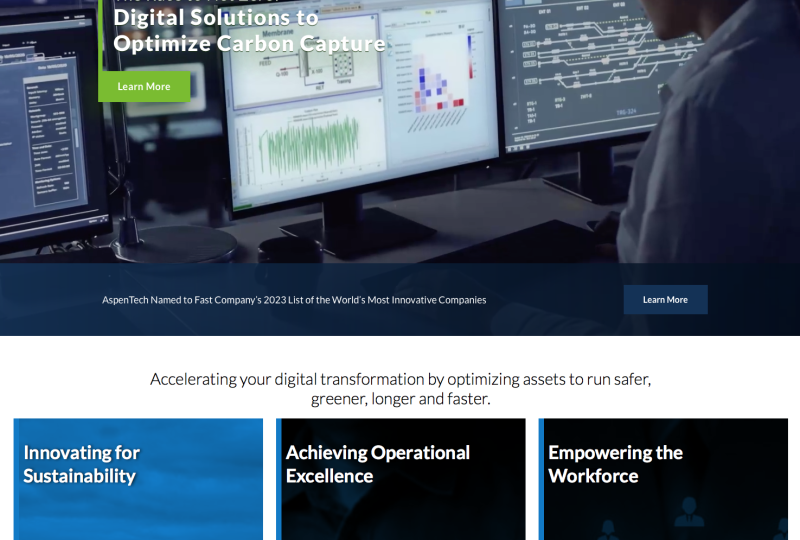The height and width of the screenshot is (540, 800).
Task: Click the green Learn More button
Action: click(x=144, y=87)
